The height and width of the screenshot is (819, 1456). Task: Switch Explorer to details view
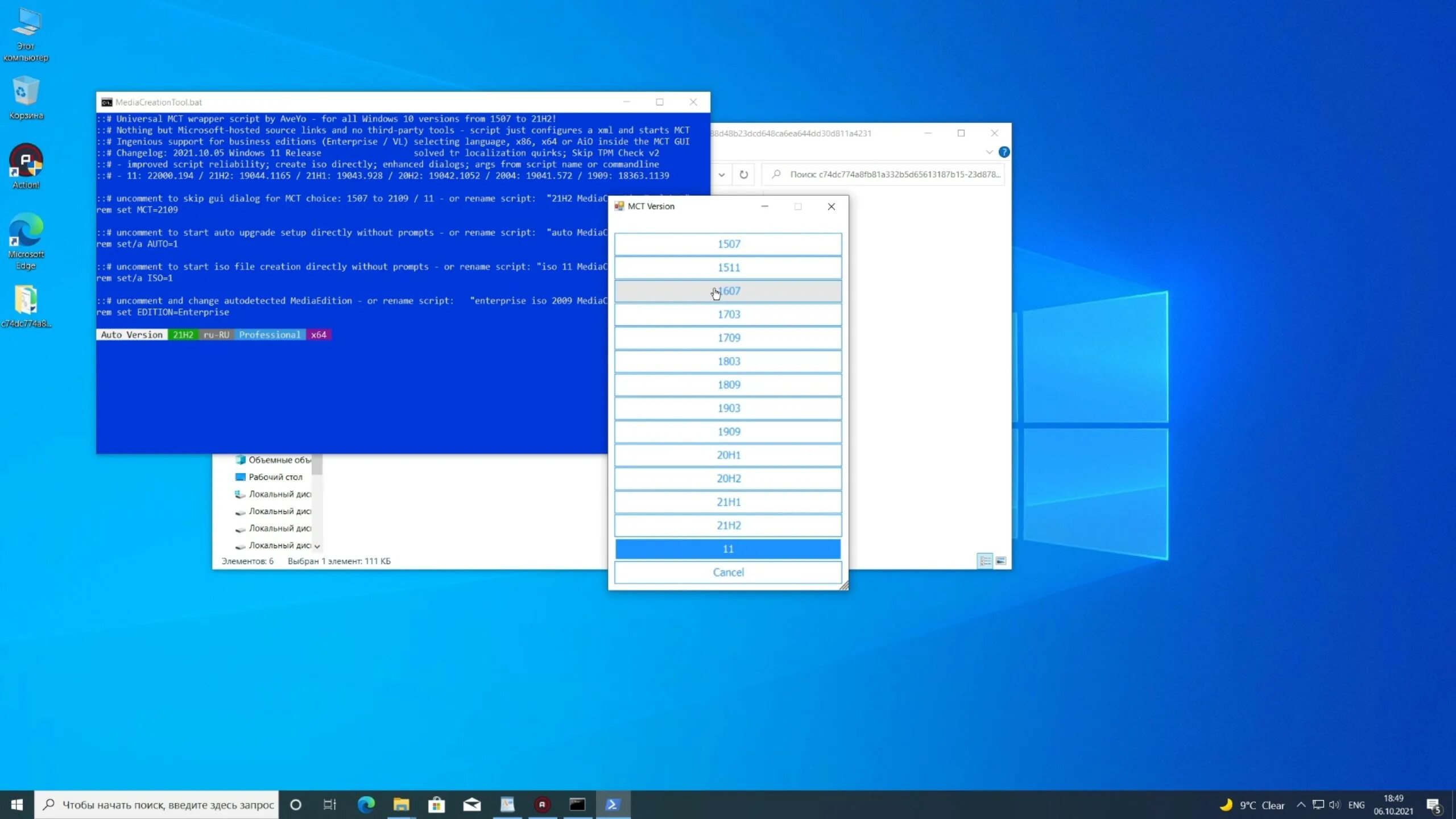click(985, 561)
